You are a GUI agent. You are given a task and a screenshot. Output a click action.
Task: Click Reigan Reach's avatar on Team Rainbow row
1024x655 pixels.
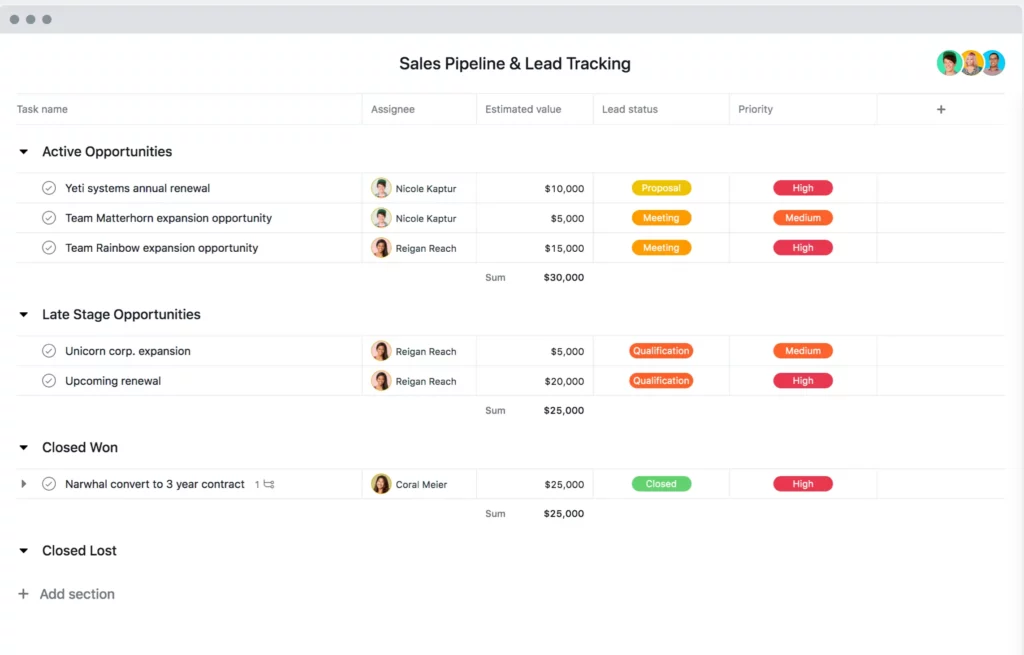click(x=381, y=248)
